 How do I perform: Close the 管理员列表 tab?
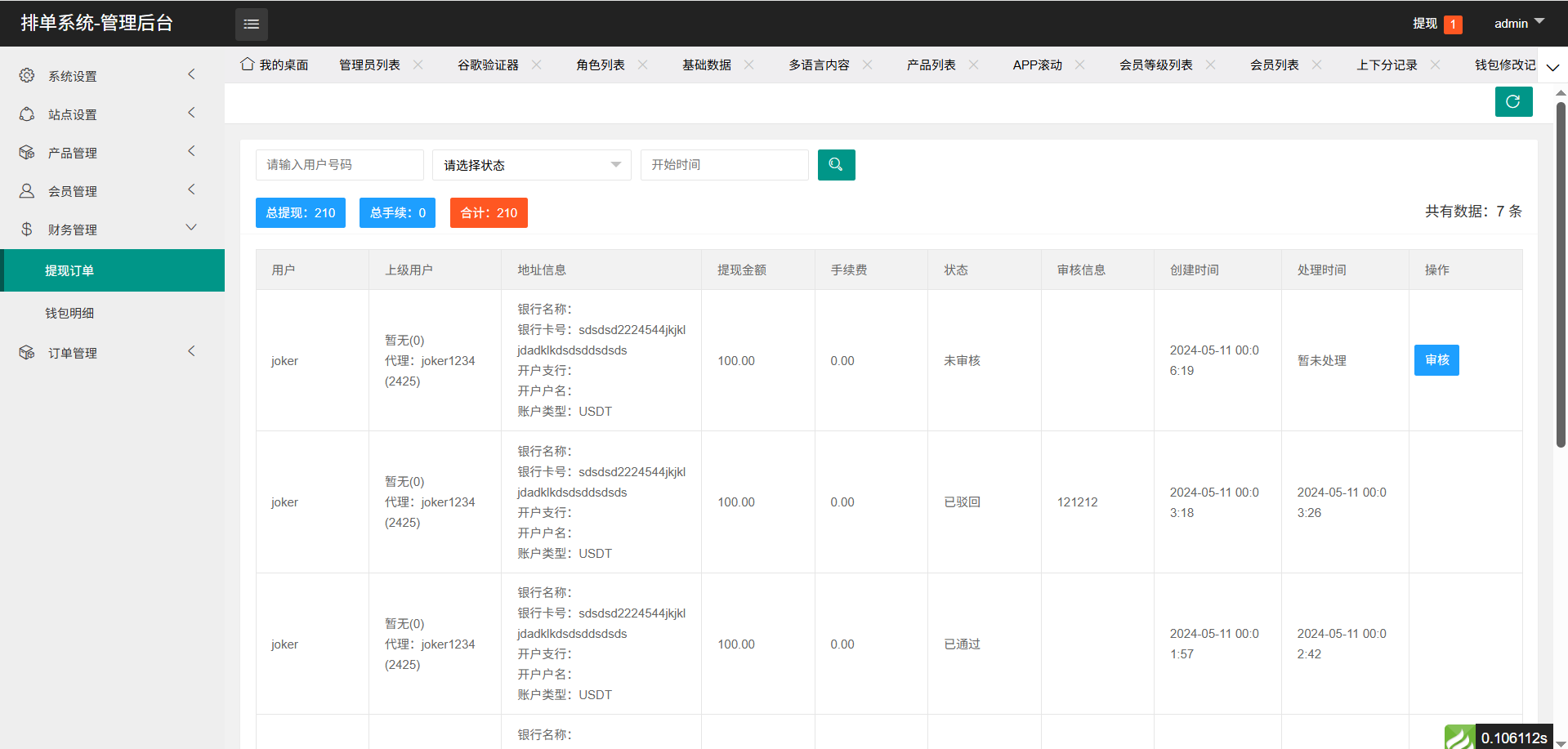pyautogui.click(x=418, y=65)
